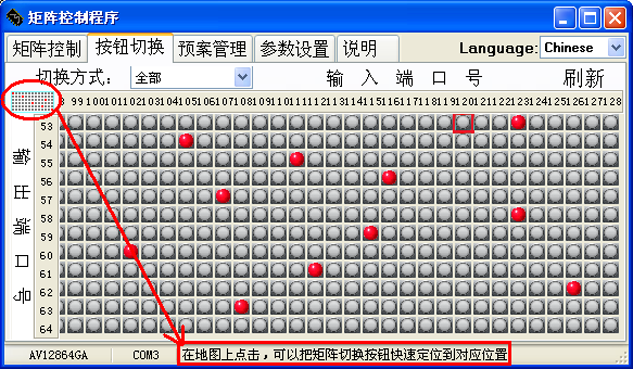Switch input 109 to output 59
Viewport: 633px width, 369px height.
260,233
